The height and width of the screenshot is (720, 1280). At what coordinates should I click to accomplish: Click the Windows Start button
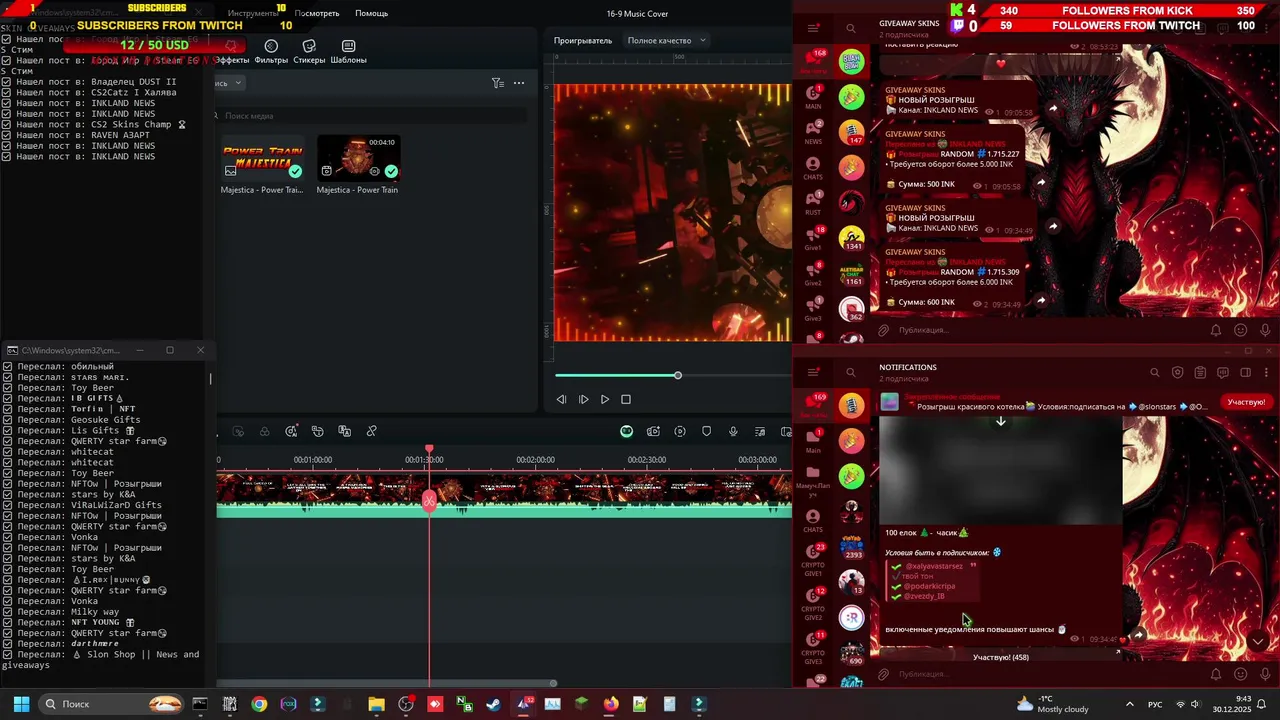coord(21,704)
